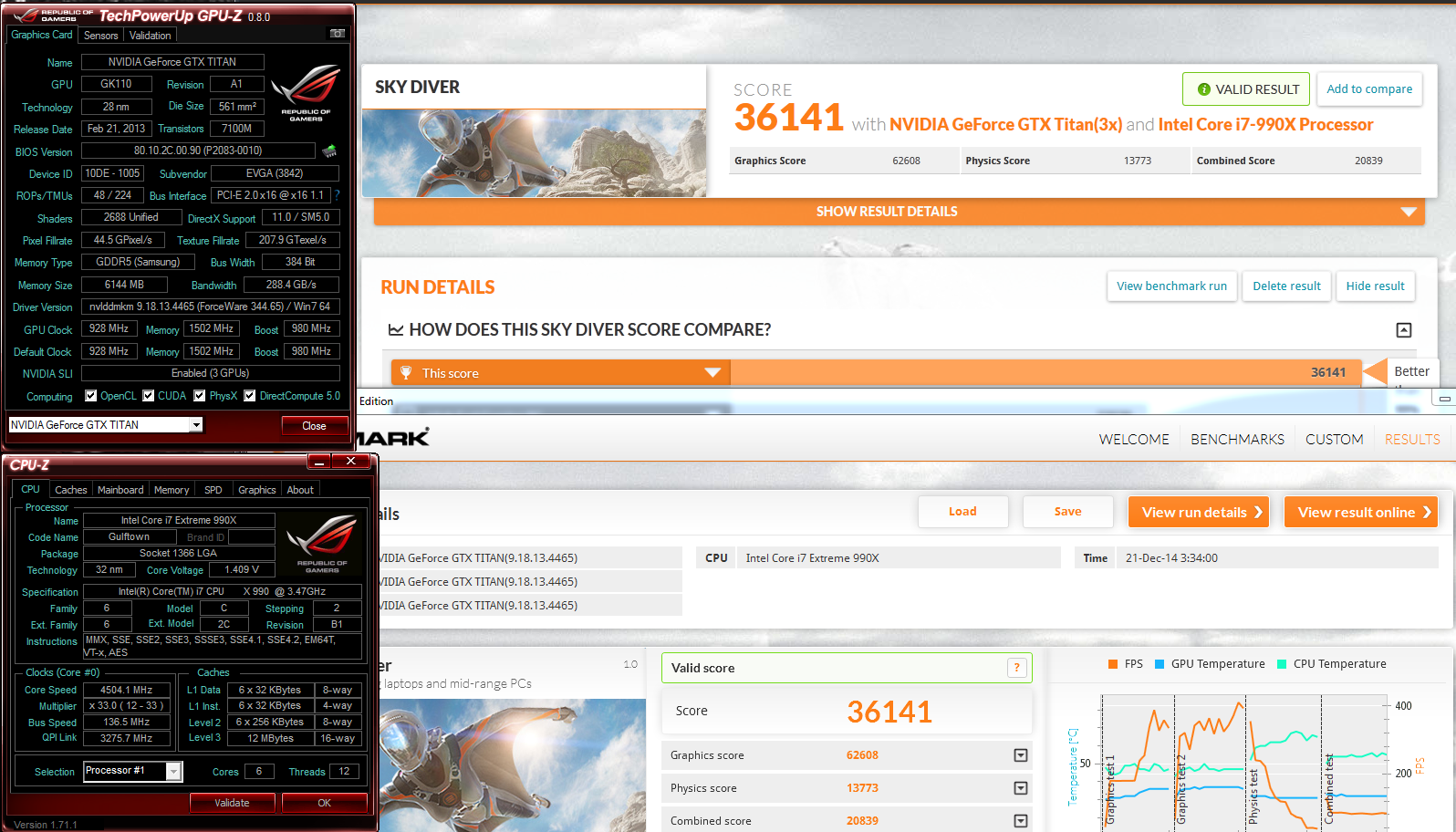Image resolution: width=1456 pixels, height=832 pixels.
Task: Go to the WELCOME tab in 3DMark
Action: pyautogui.click(x=1134, y=440)
